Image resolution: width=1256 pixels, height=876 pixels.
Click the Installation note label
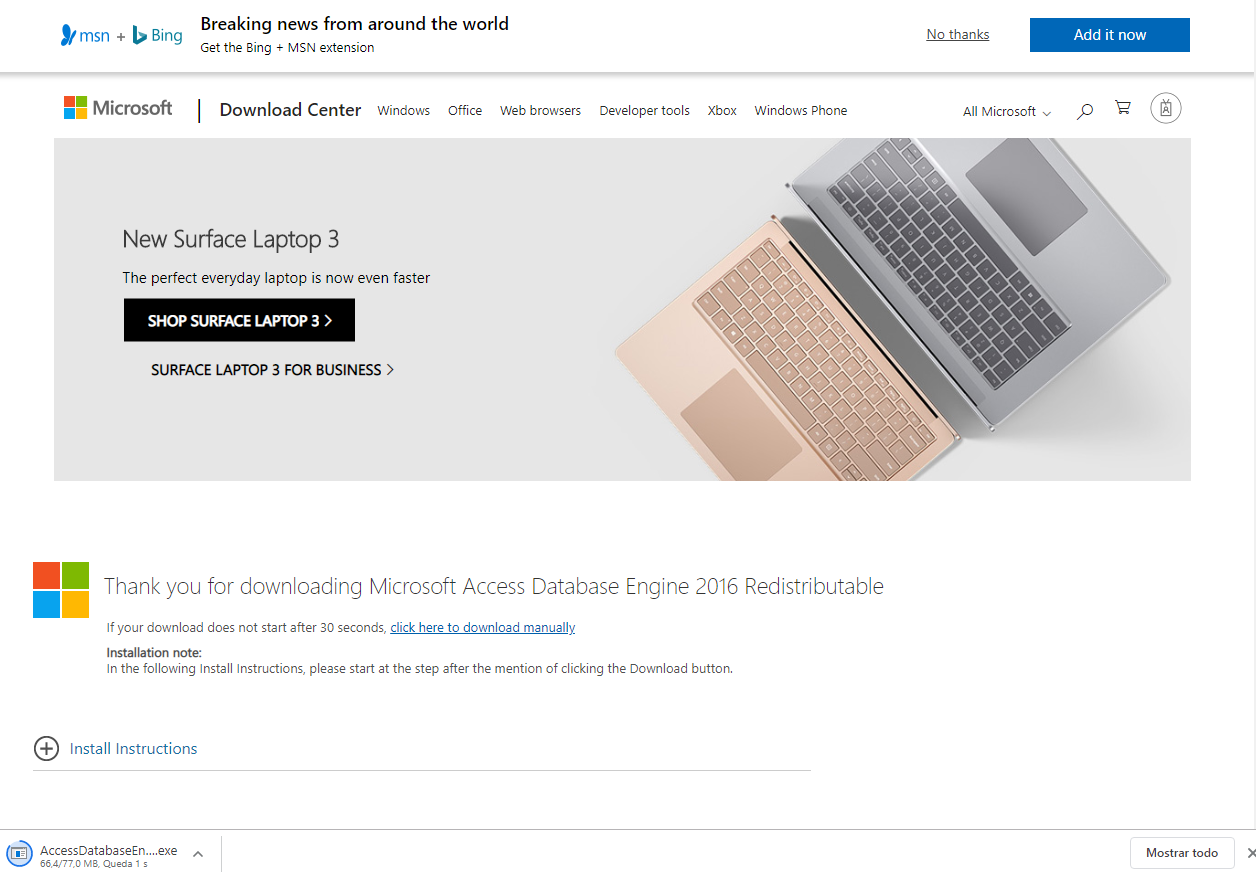(x=154, y=653)
